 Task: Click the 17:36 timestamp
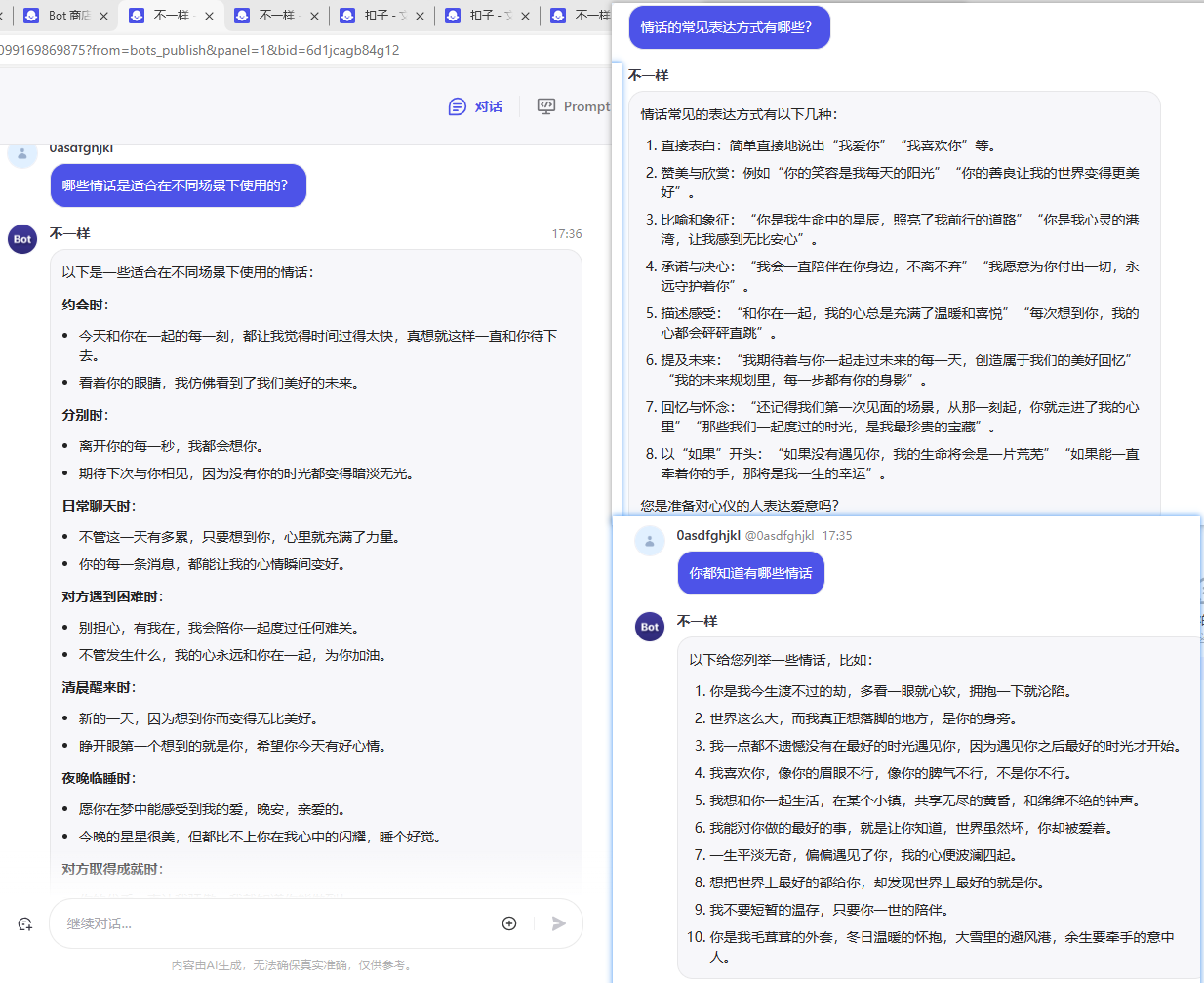click(567, 234)
